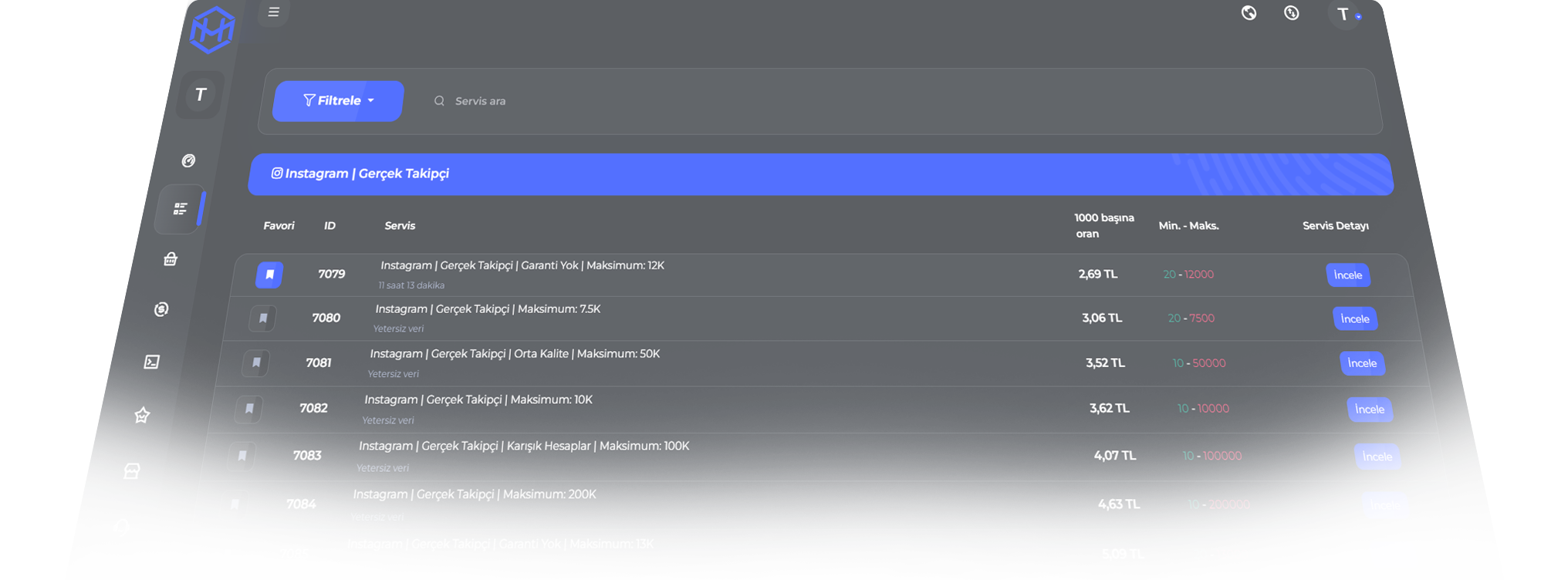The image size is (1568, 580).
Task: Click the search magnifier icon
Action: pos(439,101)
